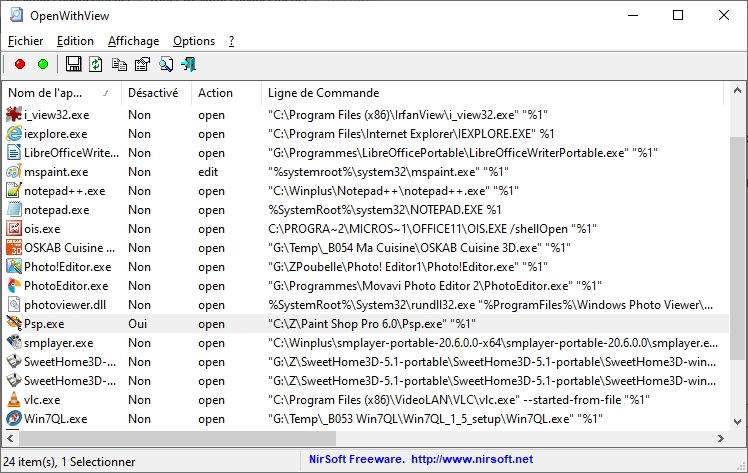Click the mspaint.exe palette icon
The width and height of the screenshot is (748, 473).
pyautogui.click(x=14, y=172)
